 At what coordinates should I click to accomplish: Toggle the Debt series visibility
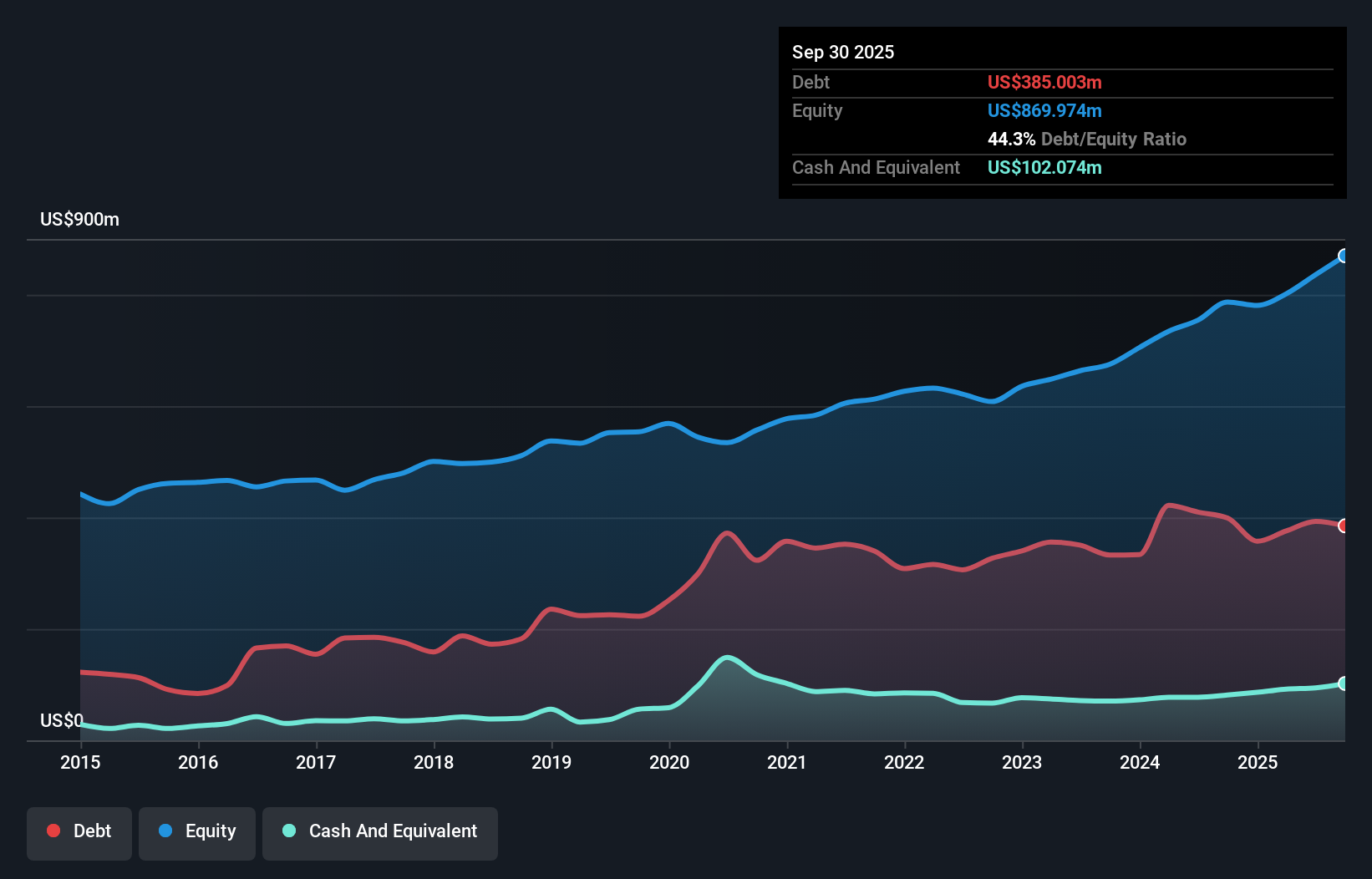click(79, 831)
